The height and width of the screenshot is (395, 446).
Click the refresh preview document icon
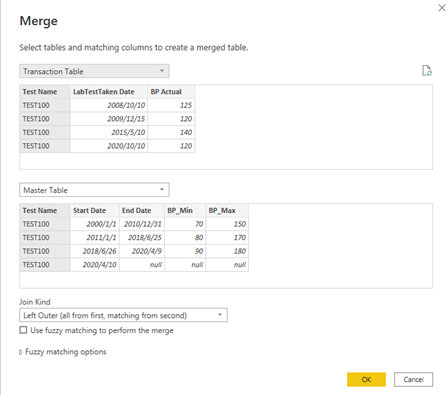coord(427,71)
